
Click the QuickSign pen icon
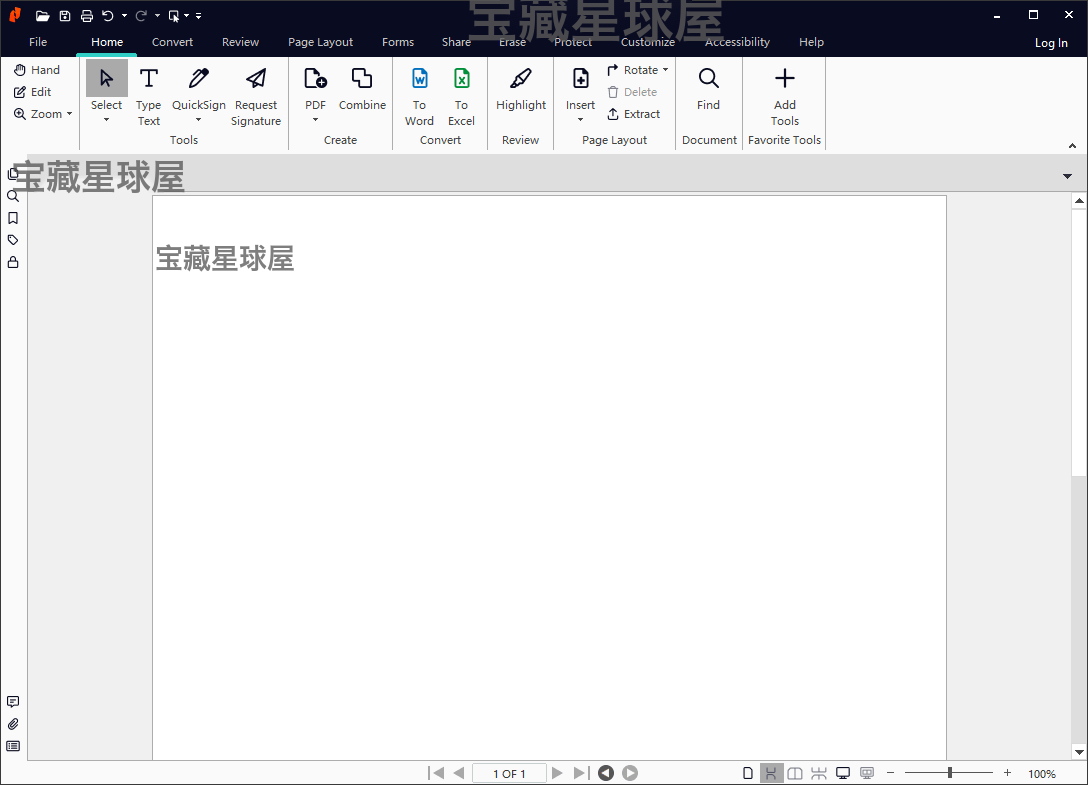[x=198, y=78]
